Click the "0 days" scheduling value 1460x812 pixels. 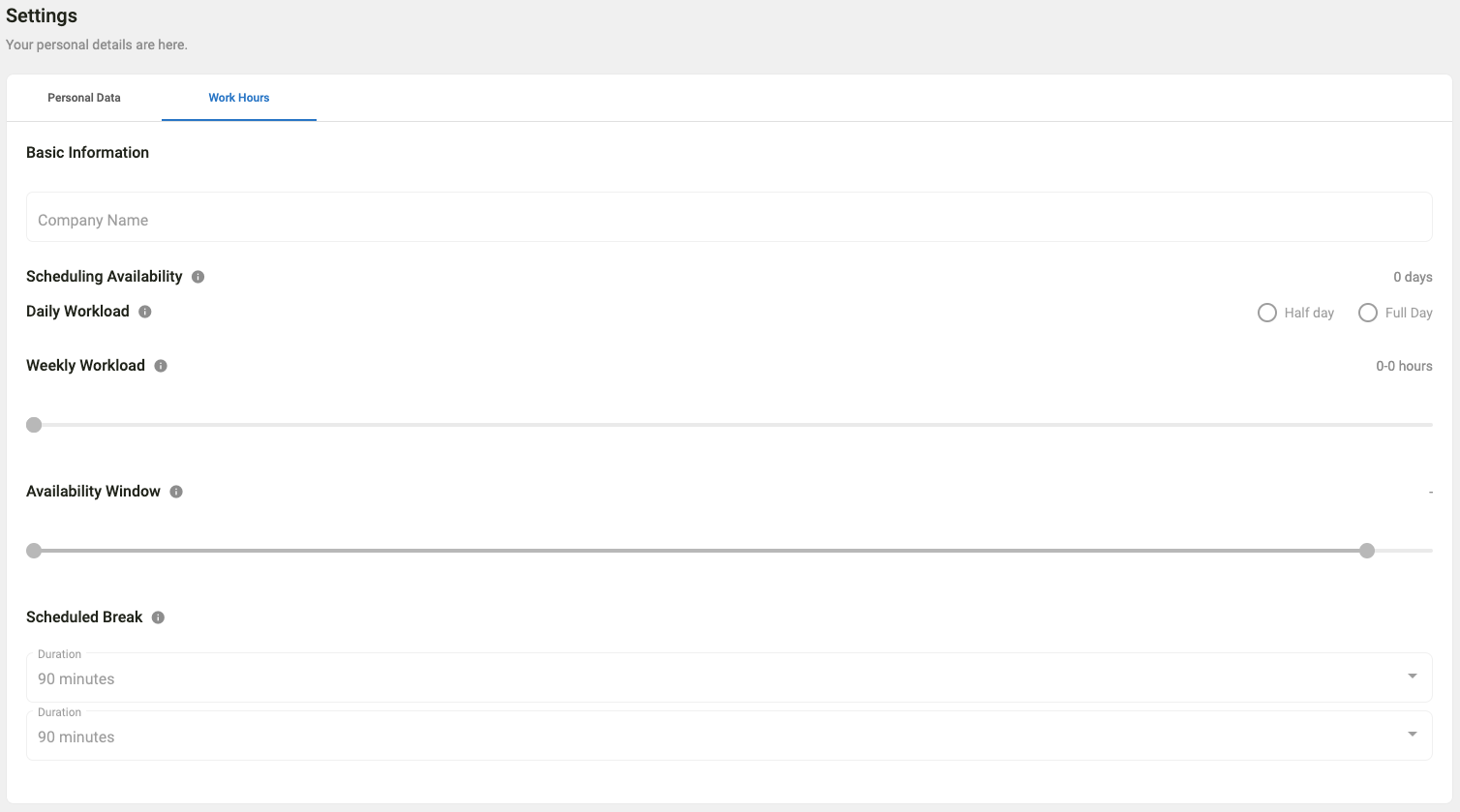1413,277
